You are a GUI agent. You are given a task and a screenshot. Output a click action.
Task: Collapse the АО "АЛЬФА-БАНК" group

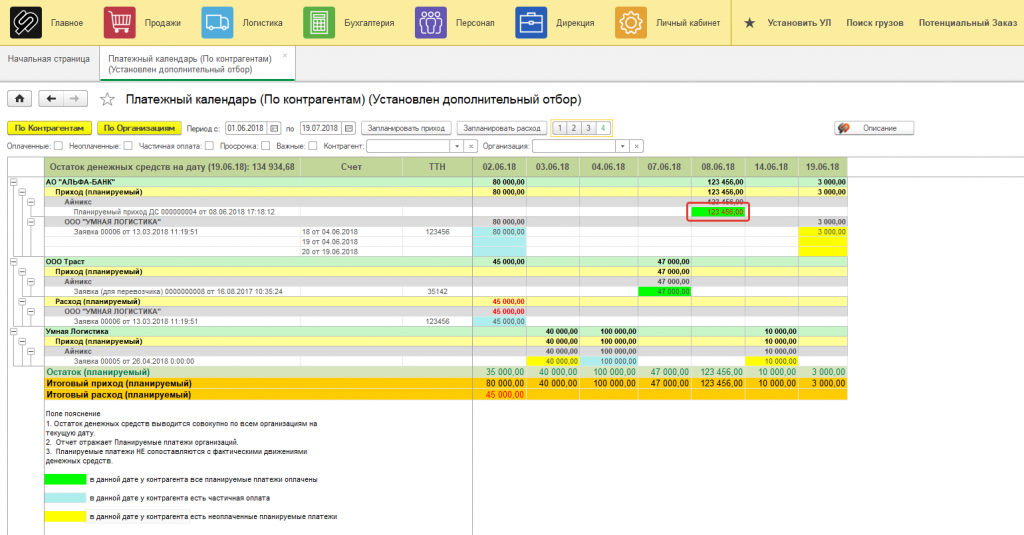[x=14, y=182]
